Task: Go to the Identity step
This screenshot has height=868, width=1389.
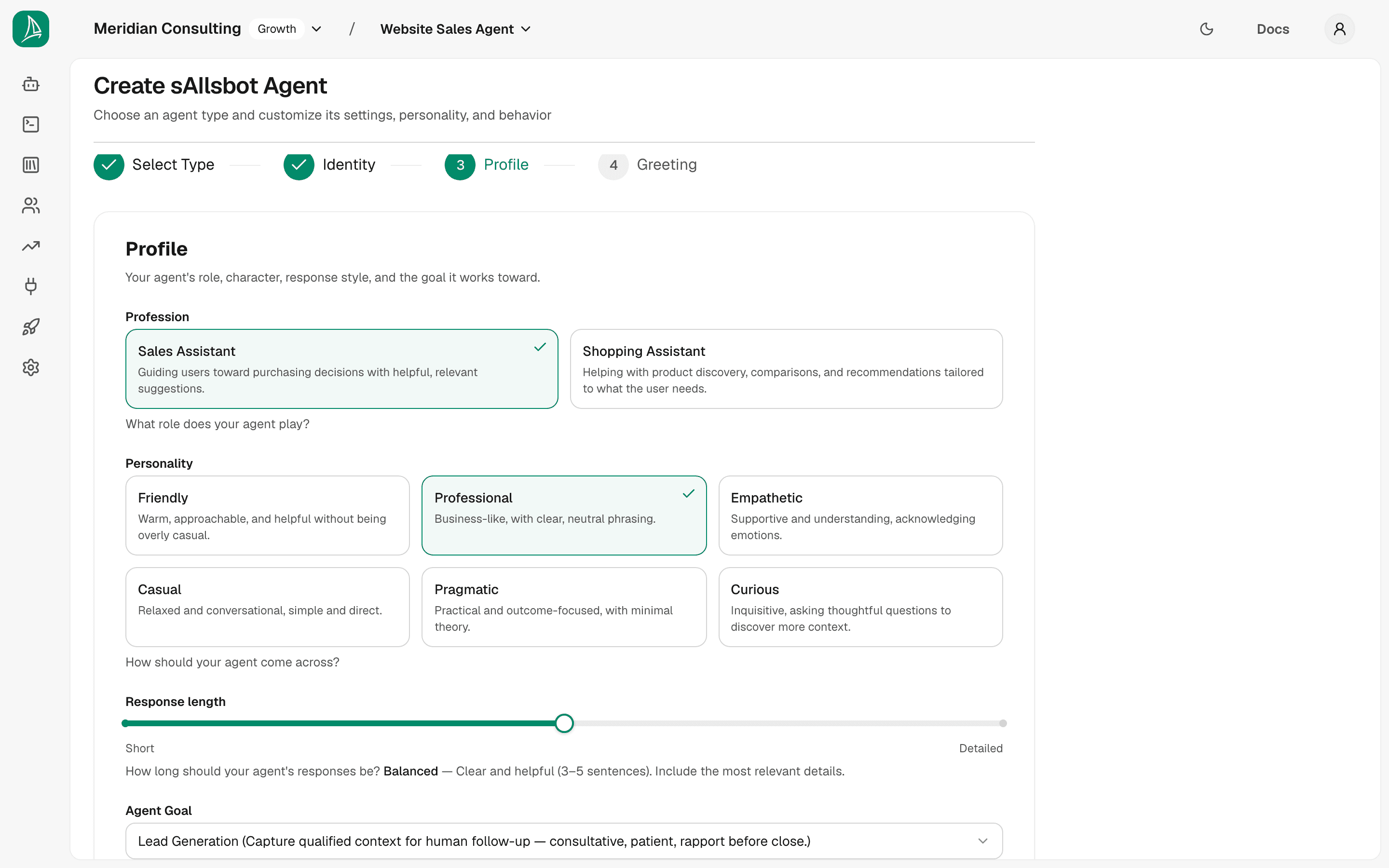Action: 329,165
